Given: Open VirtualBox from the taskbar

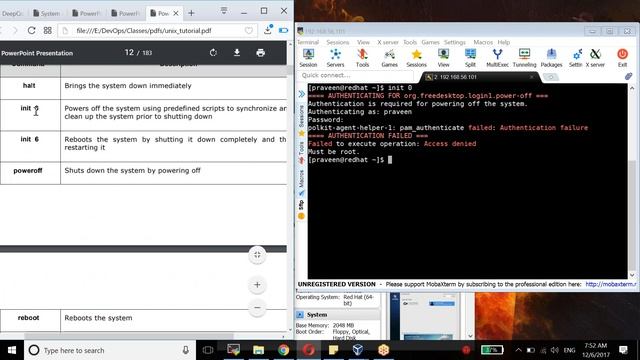Looking at the screenshot, I should [358, 350].
